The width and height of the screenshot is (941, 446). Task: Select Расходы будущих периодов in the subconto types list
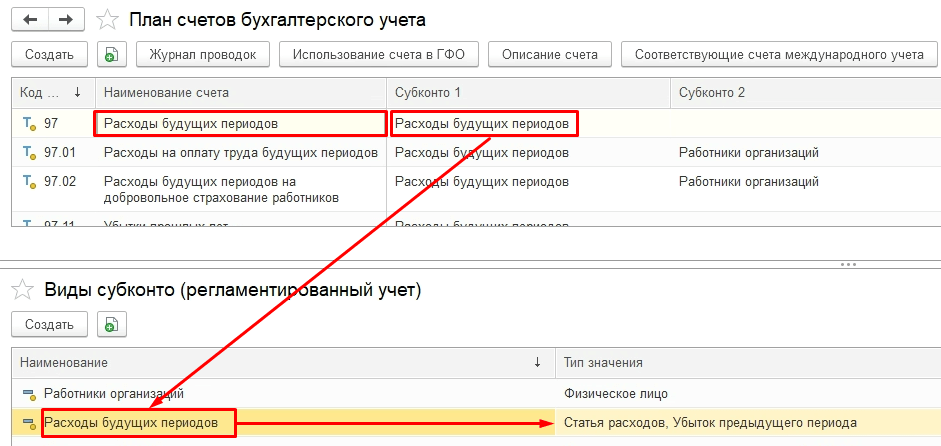click(x=131, y=423)
